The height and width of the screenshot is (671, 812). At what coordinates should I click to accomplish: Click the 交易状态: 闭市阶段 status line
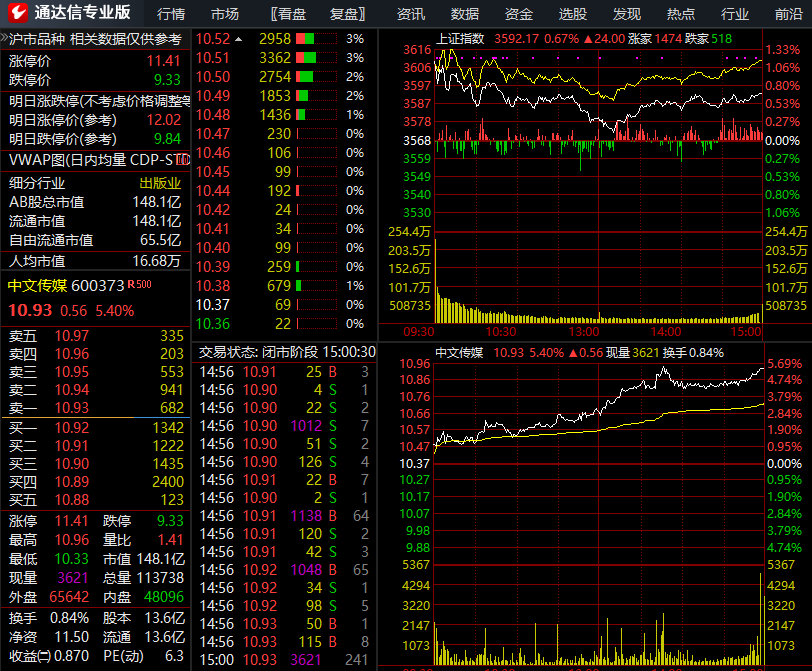tap(287, 353)
